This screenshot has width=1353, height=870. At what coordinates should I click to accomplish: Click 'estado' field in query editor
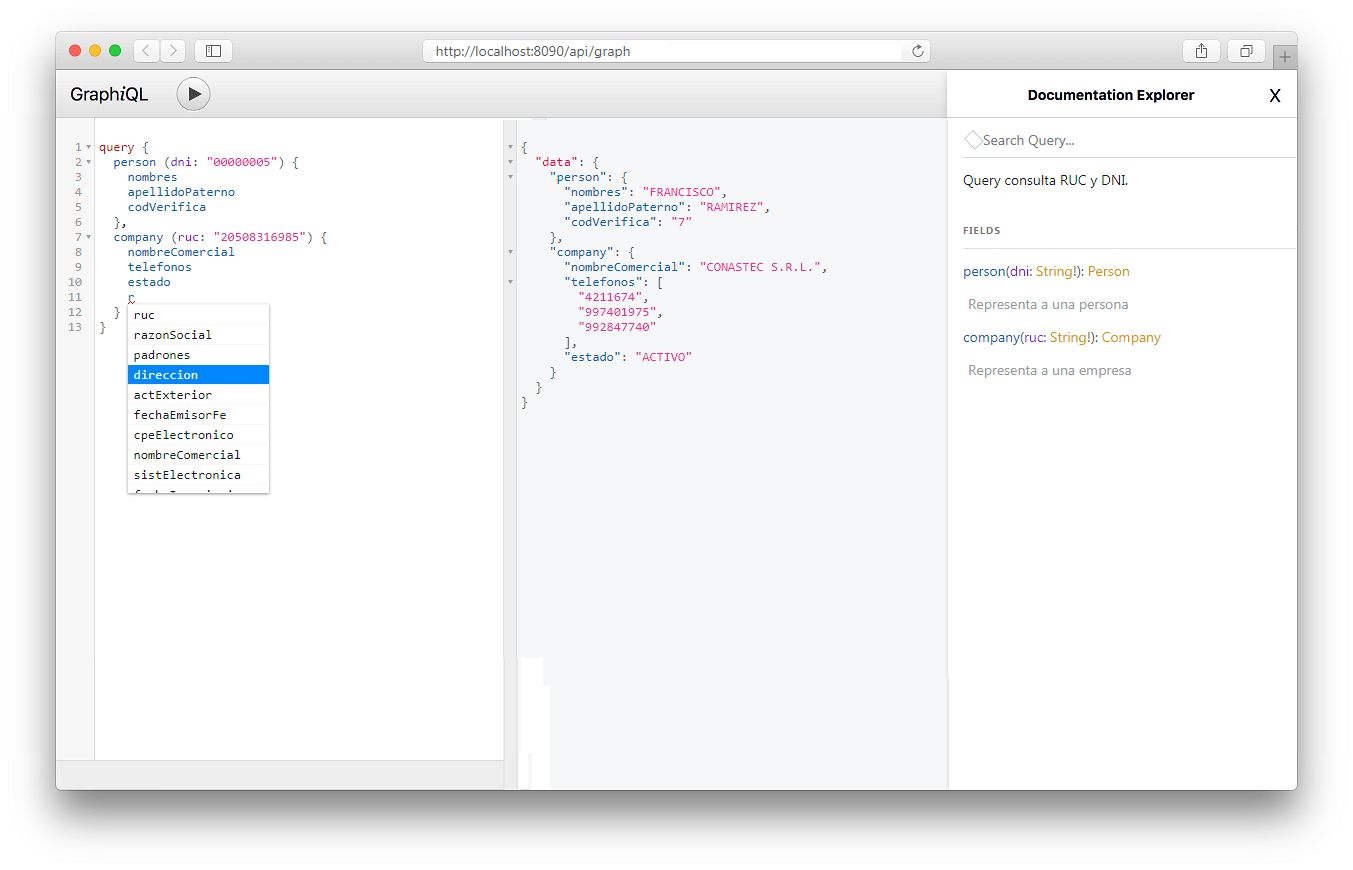[x=149, y=282]
